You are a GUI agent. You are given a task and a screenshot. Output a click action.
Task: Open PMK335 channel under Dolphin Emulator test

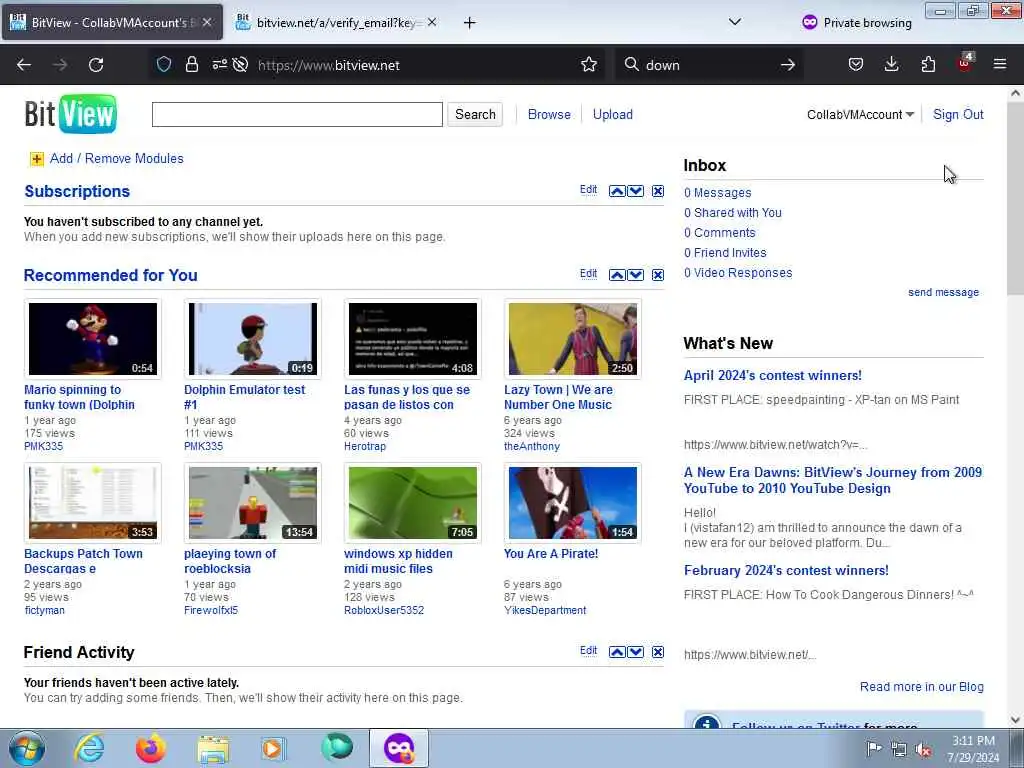203,447
